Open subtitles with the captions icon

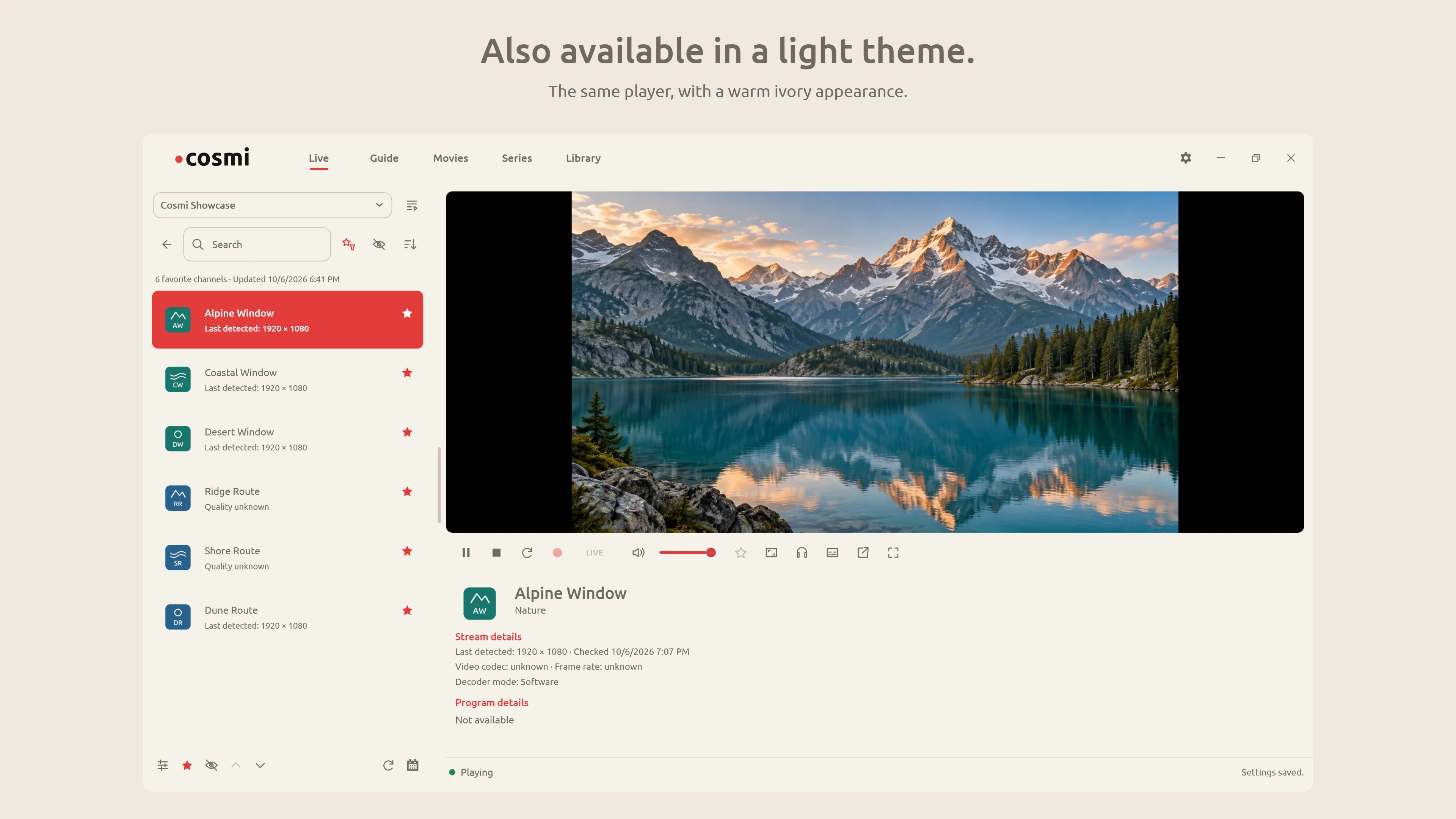point(832,552)
